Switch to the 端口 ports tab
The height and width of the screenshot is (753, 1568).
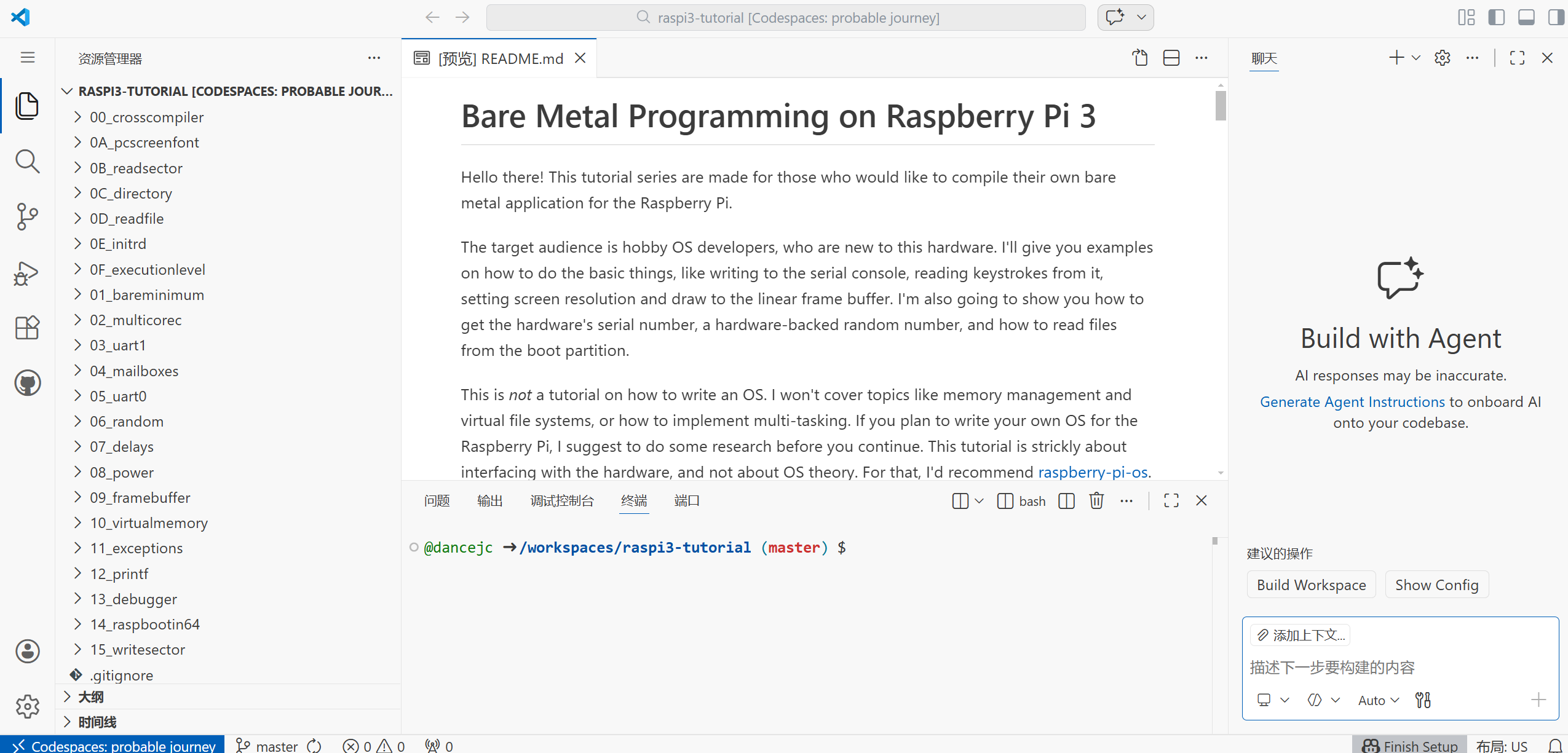686,501
